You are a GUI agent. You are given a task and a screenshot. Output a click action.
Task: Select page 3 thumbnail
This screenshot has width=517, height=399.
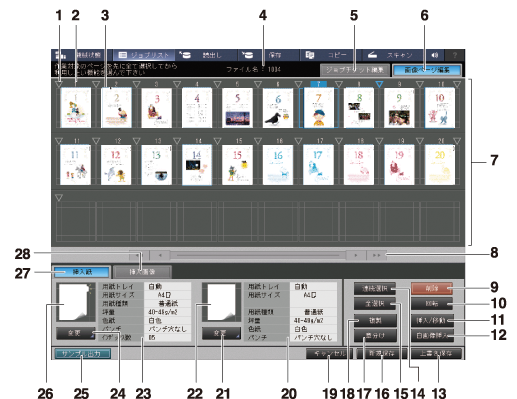157,108
